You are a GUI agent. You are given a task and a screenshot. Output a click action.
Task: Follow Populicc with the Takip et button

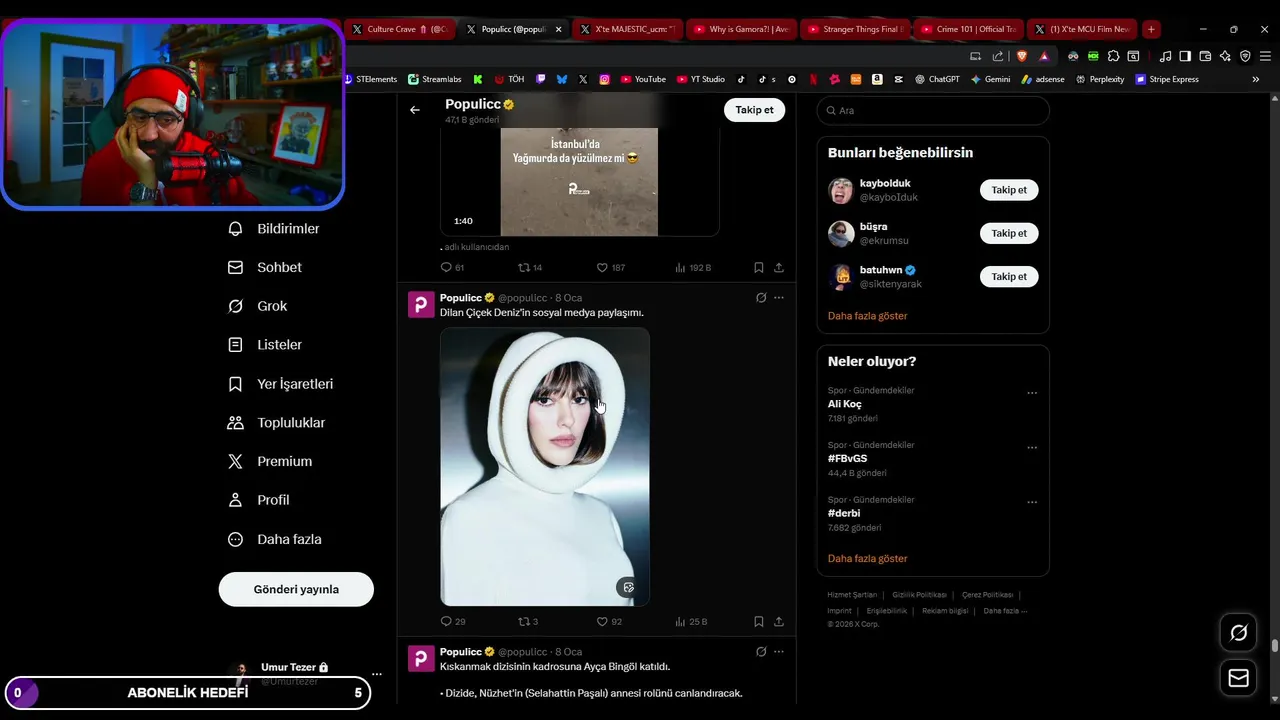[x=754, y=110]
